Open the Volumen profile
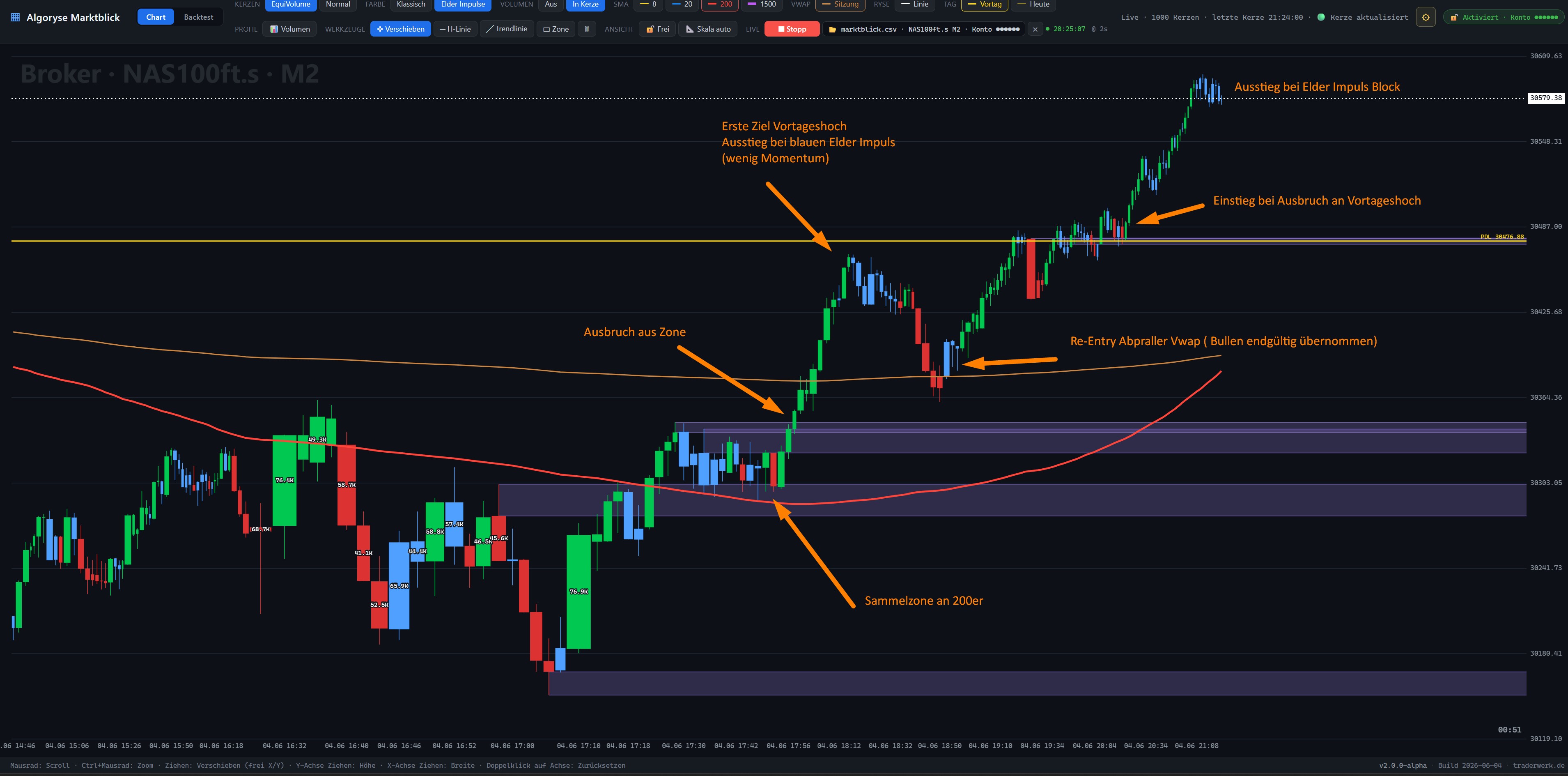The width and height of the screenshot is (1568, 776). [290, 29]
